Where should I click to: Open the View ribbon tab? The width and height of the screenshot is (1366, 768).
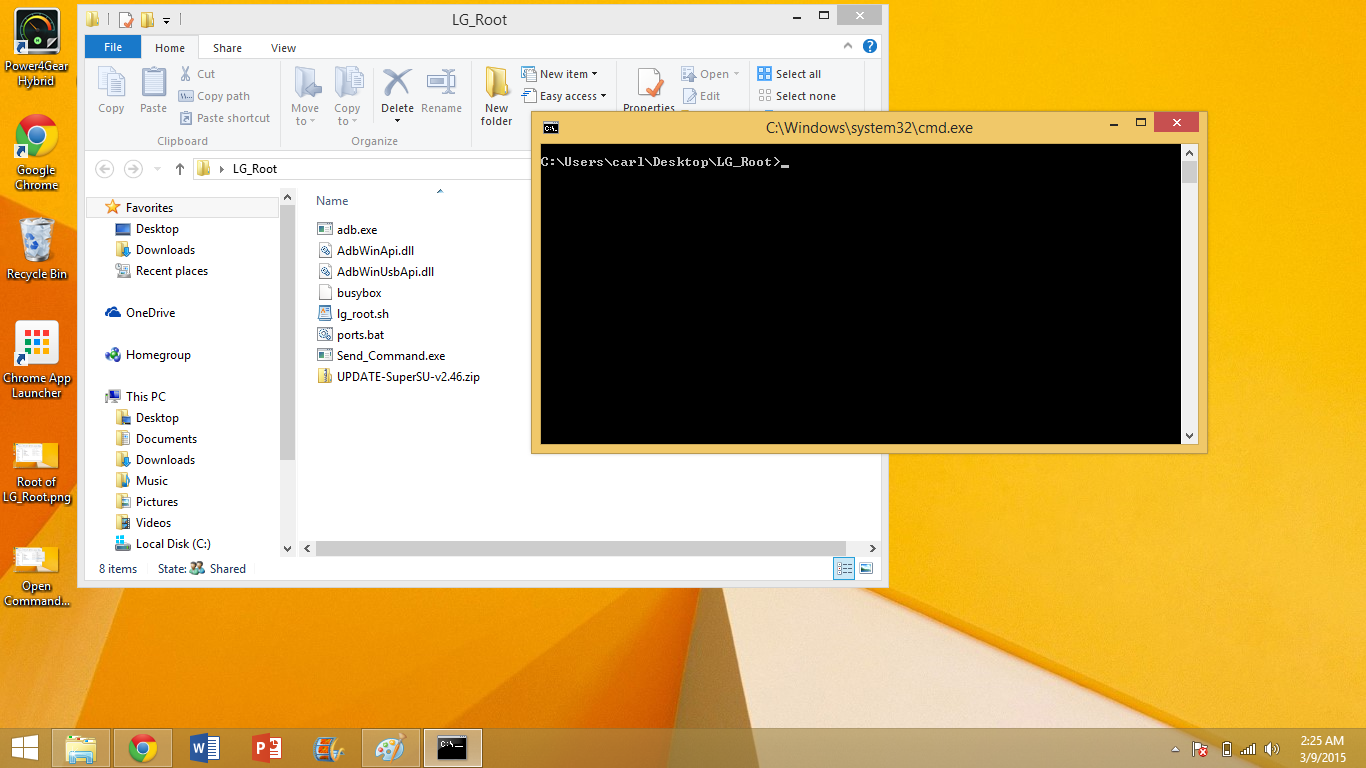click(x=283, y=48)
